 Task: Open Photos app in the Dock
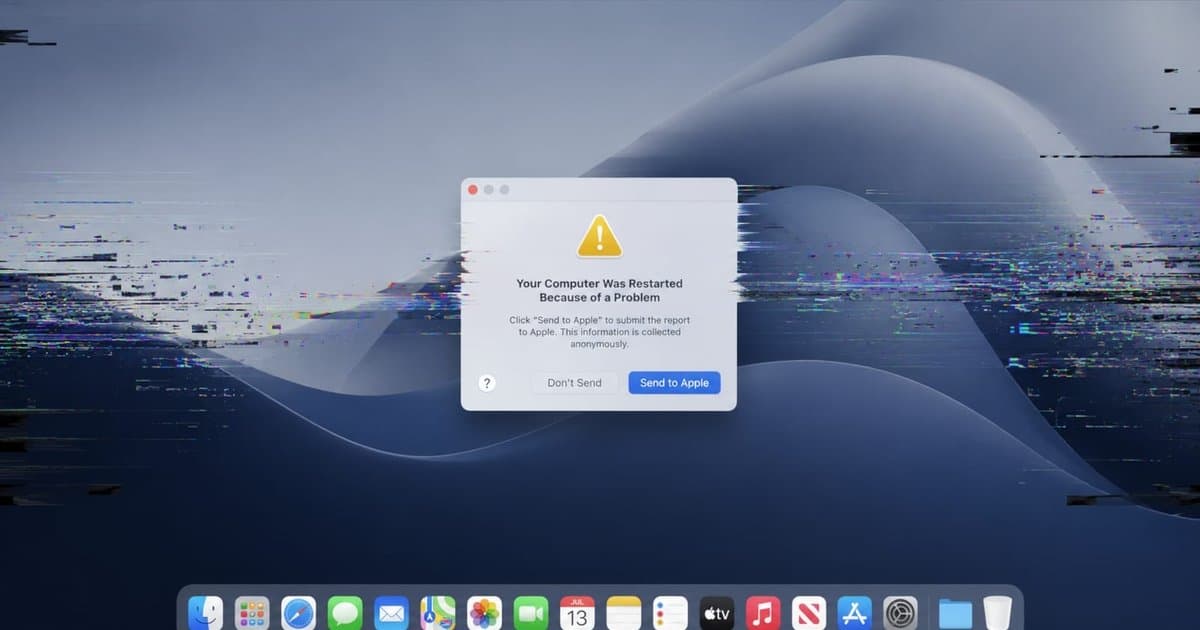485,613
